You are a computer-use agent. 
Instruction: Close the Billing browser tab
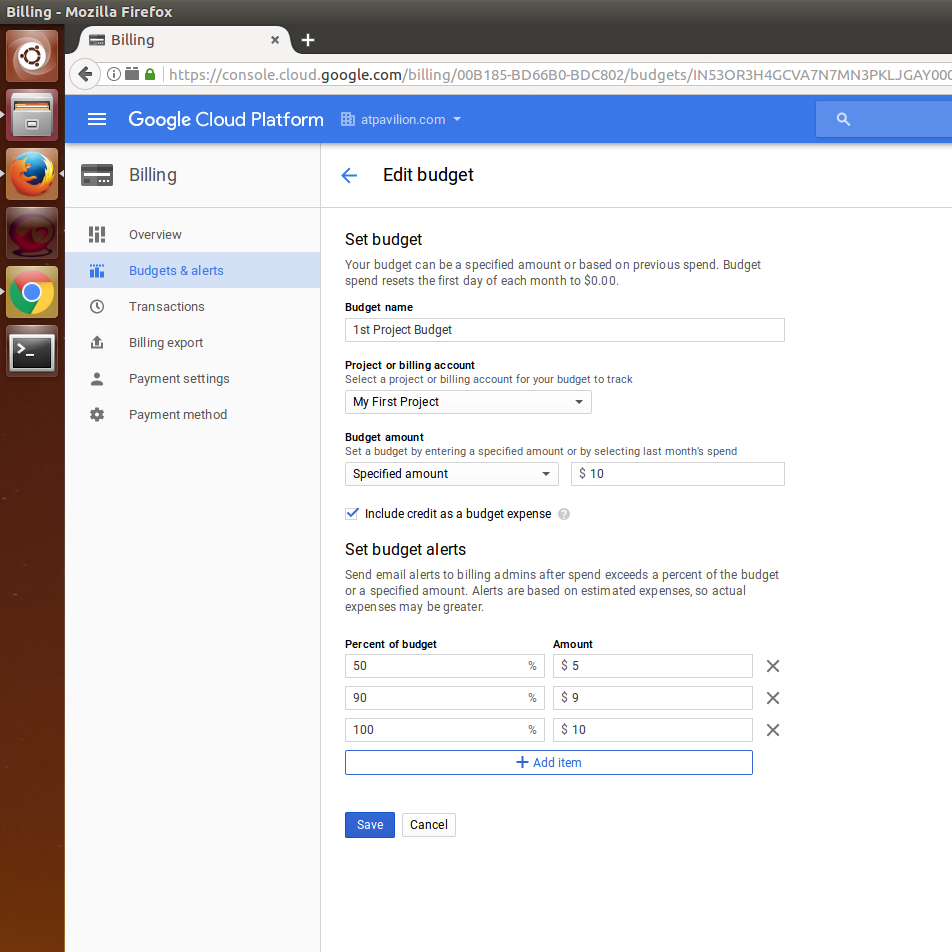(274, 40)
